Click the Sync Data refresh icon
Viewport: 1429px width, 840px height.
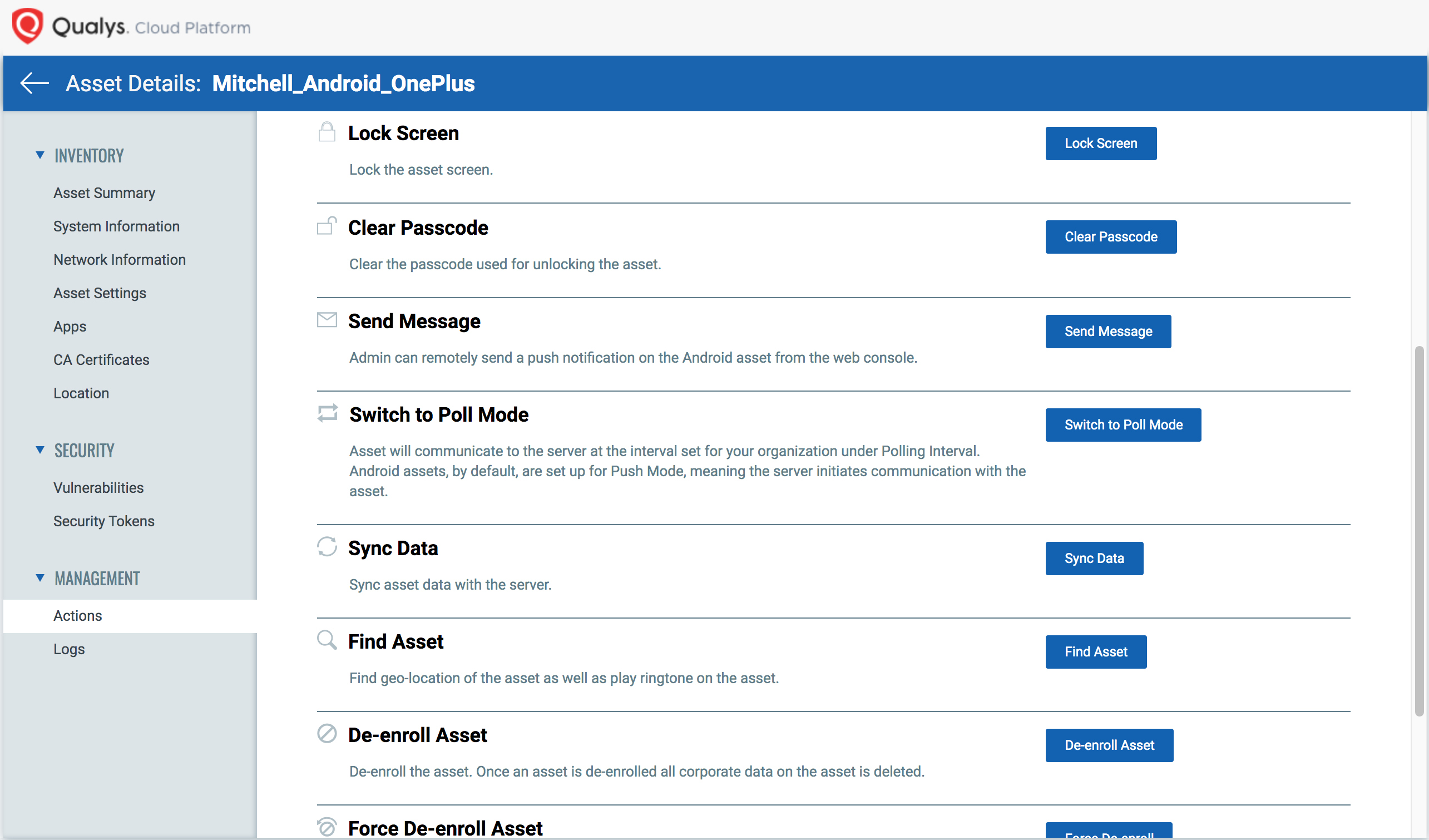point(327,546)
